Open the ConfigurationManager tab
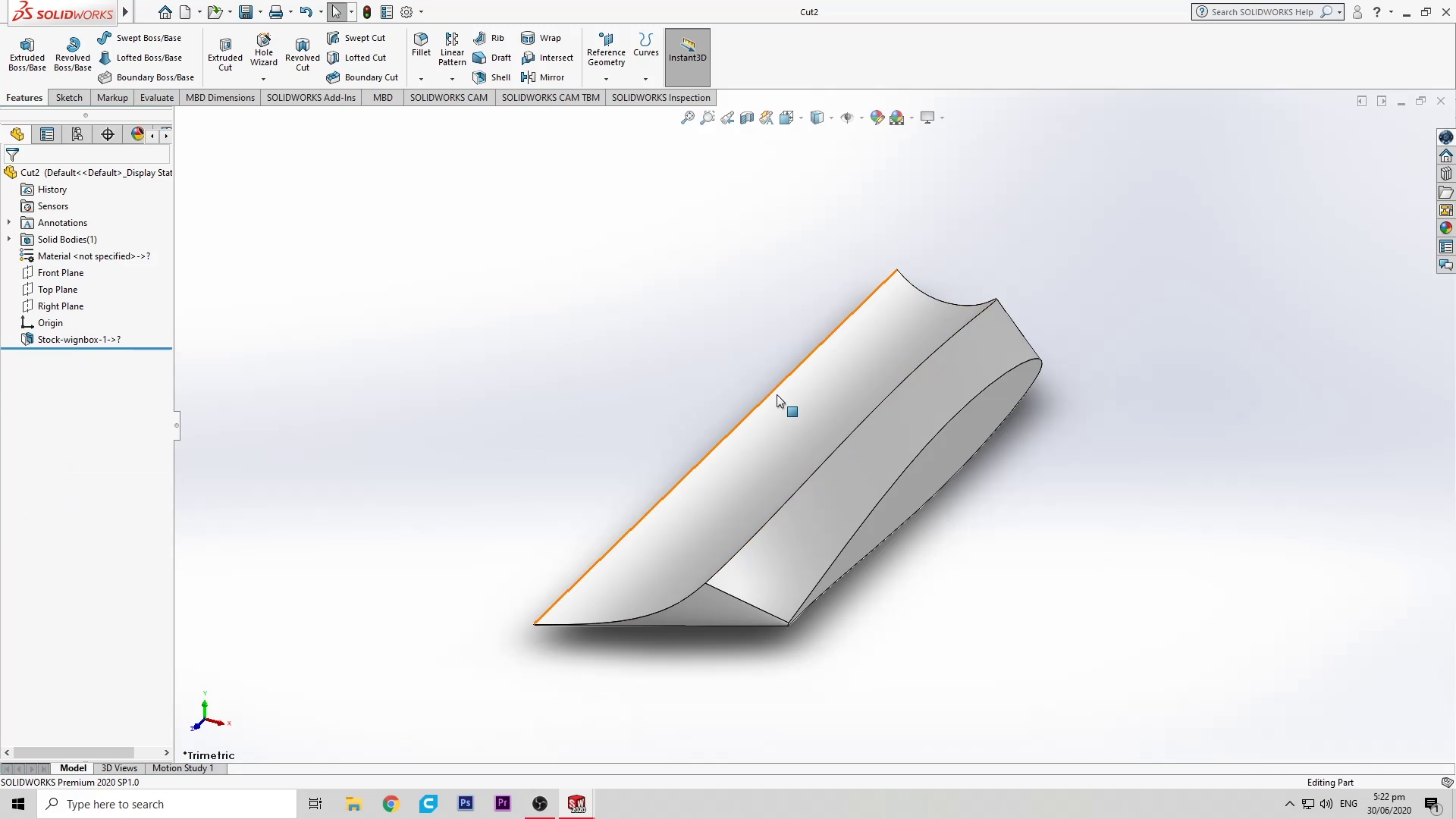 (77, 134)
